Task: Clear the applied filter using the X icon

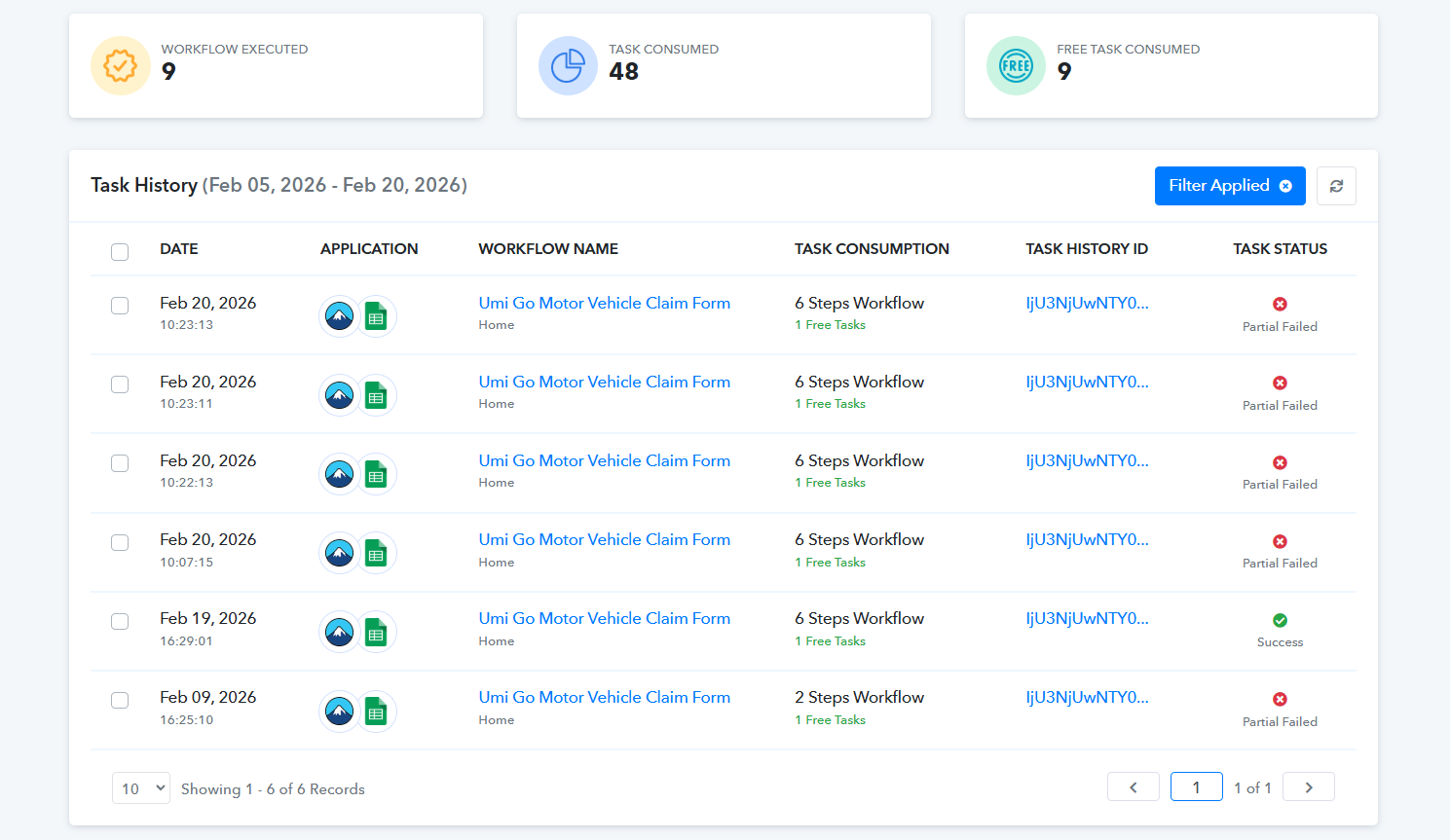Action: tap(1285, 186)
